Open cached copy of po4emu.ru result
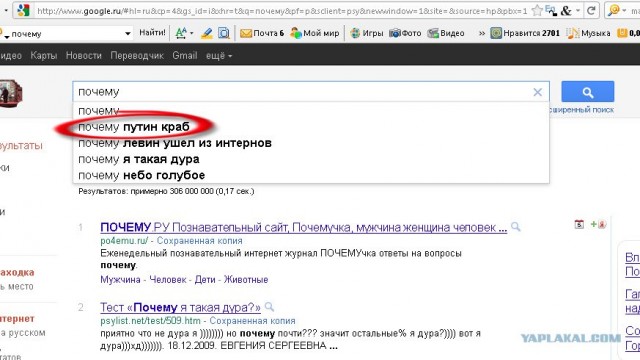 [x=200, y=241]
